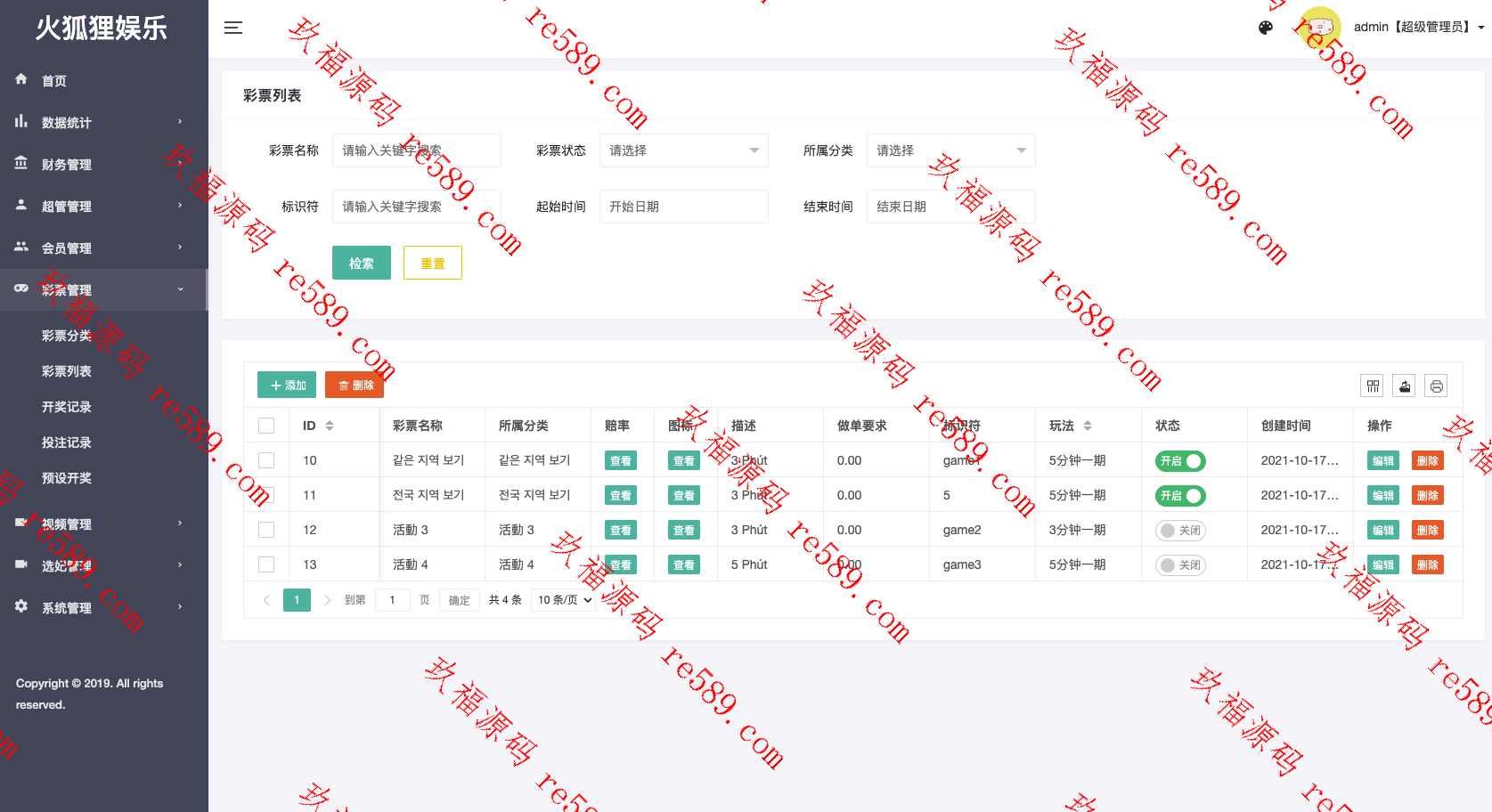Click the 彩票管理 gamepad icon
Screen dimensions: 1492x812
pos(21,288)
